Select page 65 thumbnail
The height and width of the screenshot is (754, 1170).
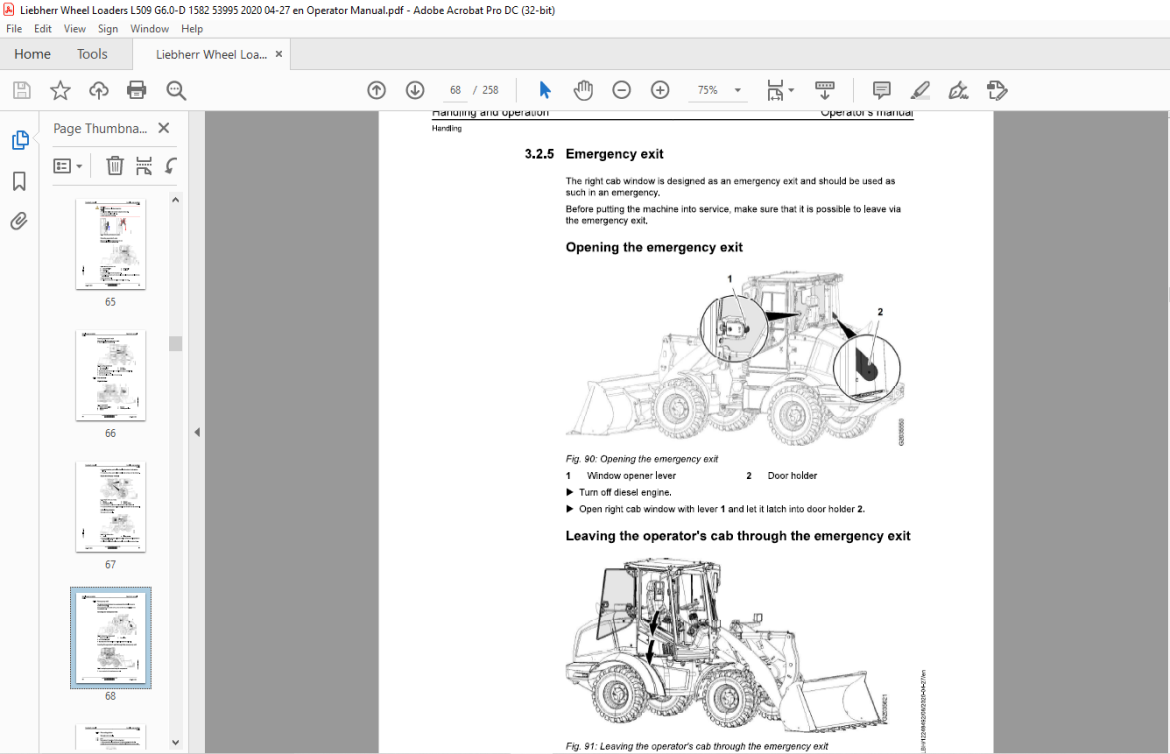point(110,244)
